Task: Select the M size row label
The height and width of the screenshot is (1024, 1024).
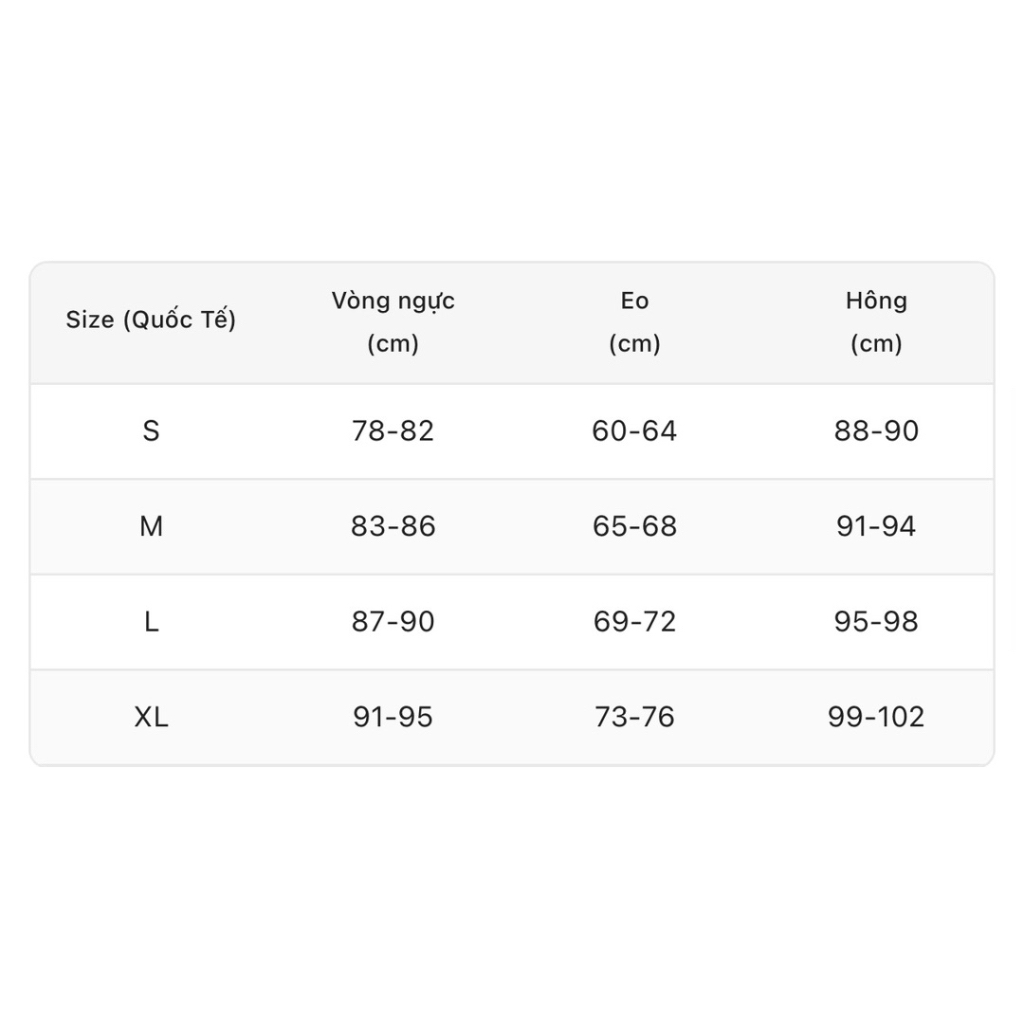Action: click(x=151, y=526)
